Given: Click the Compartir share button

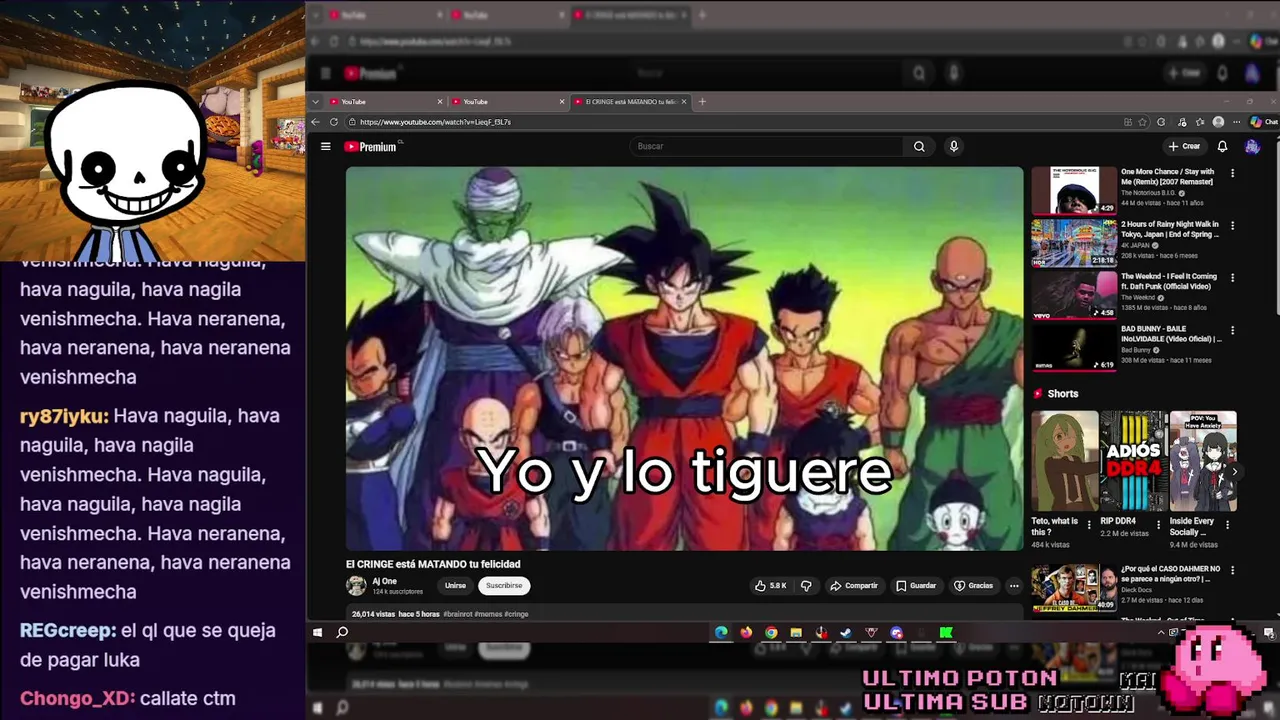Looking at the screenshot, I should coord(853,586).
